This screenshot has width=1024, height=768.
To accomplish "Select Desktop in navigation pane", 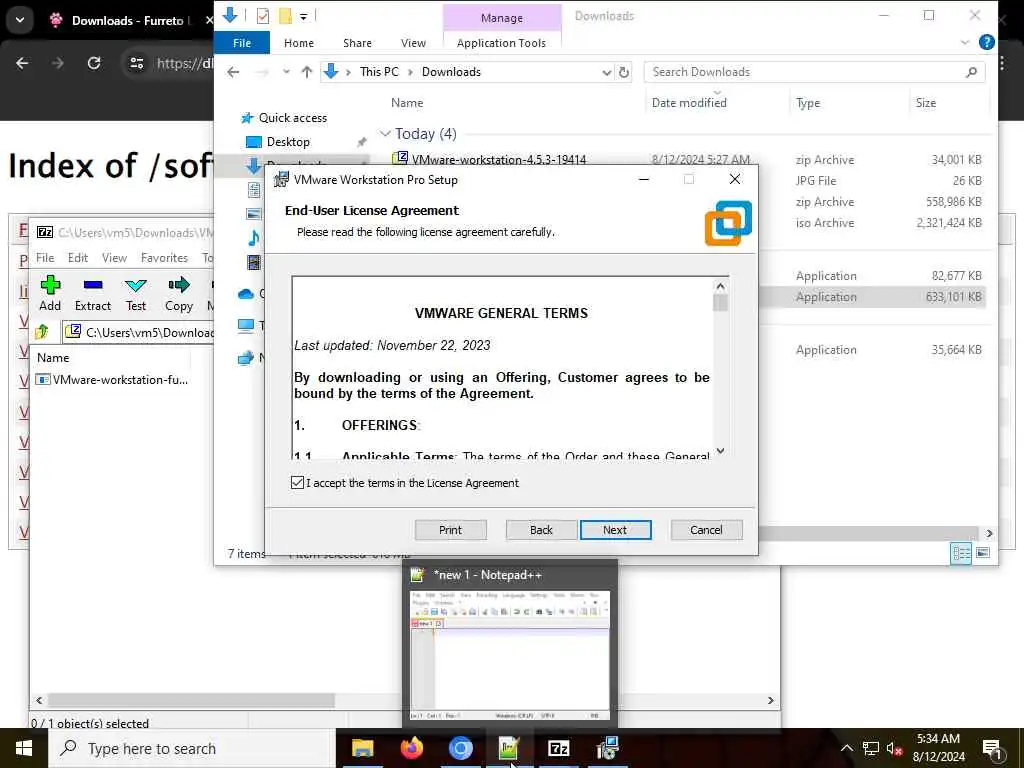I will 288,142.
